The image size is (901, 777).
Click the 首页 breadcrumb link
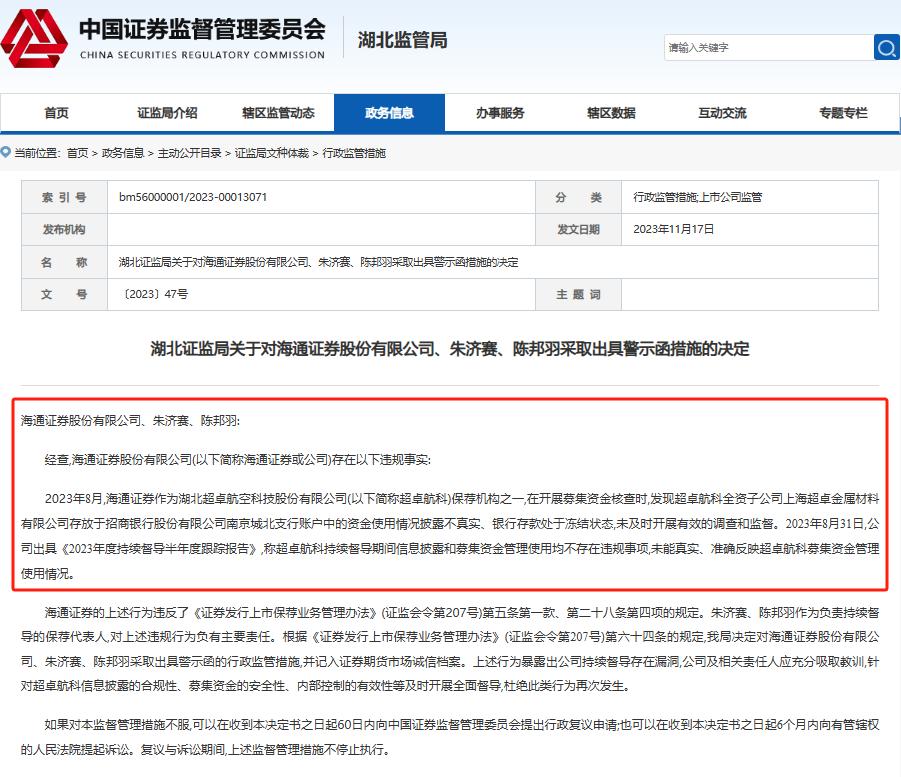(76, 155)
